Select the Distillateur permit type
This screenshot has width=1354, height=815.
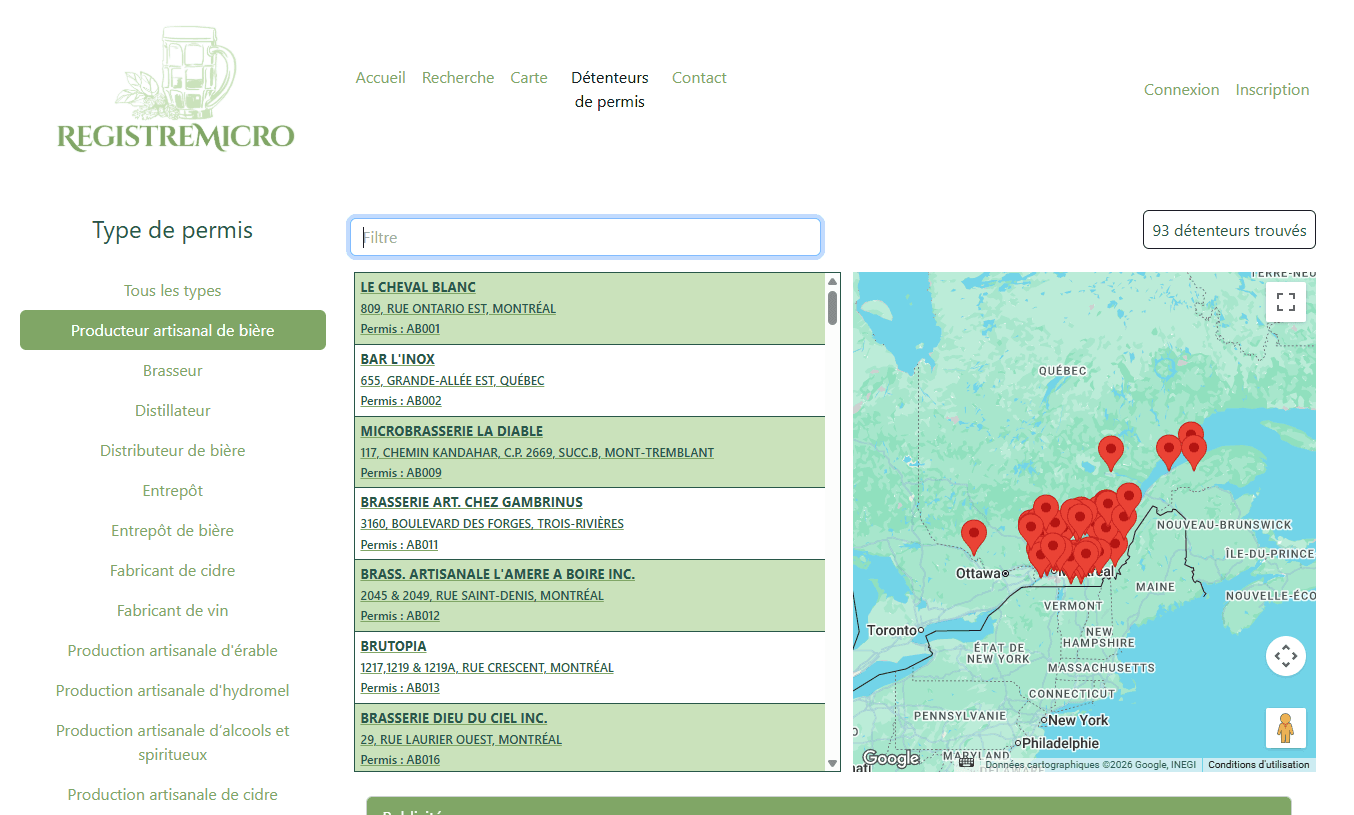[173, 411]
